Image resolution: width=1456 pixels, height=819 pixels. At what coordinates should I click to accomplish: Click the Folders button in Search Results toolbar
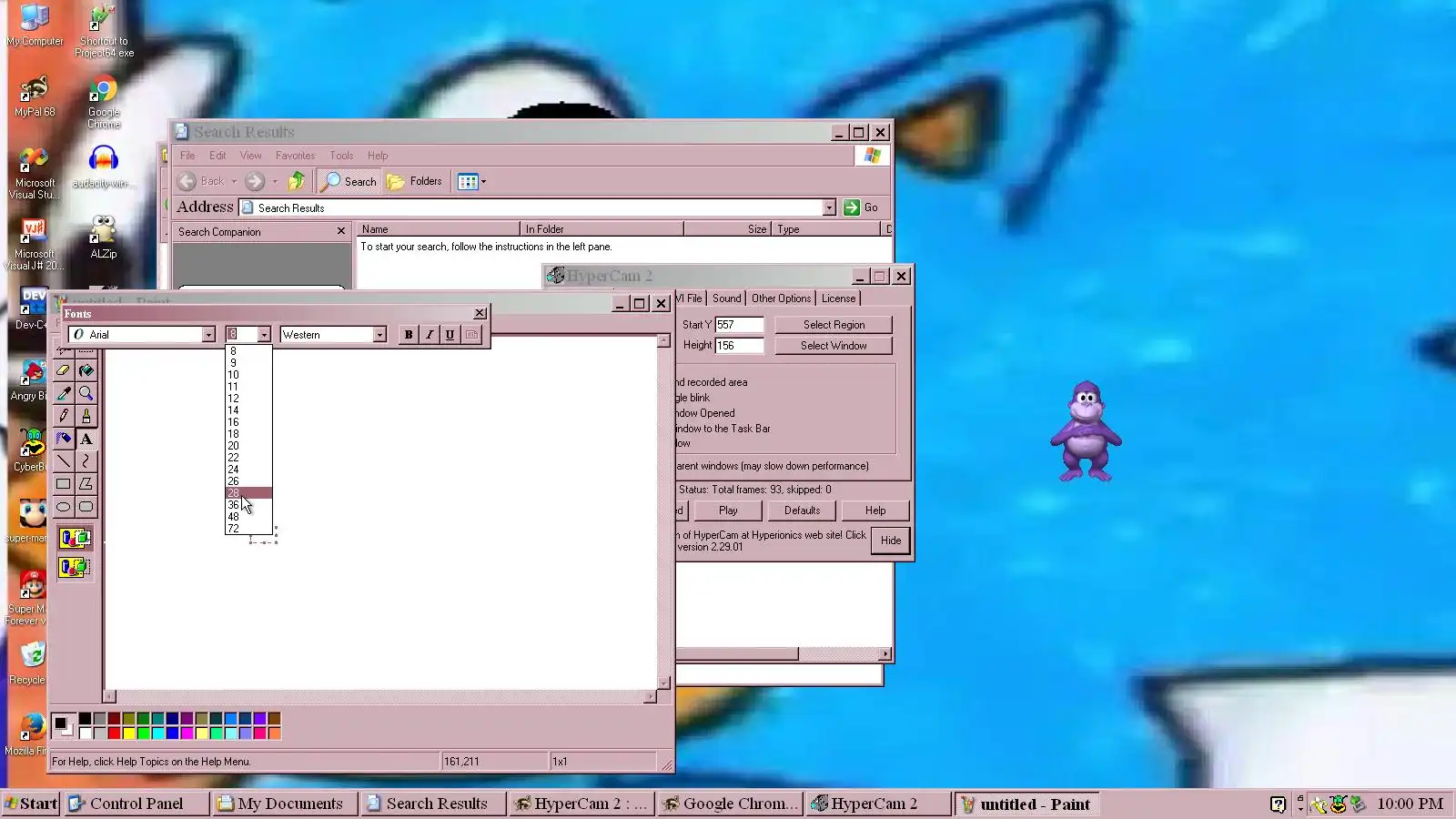click(415, 181)
